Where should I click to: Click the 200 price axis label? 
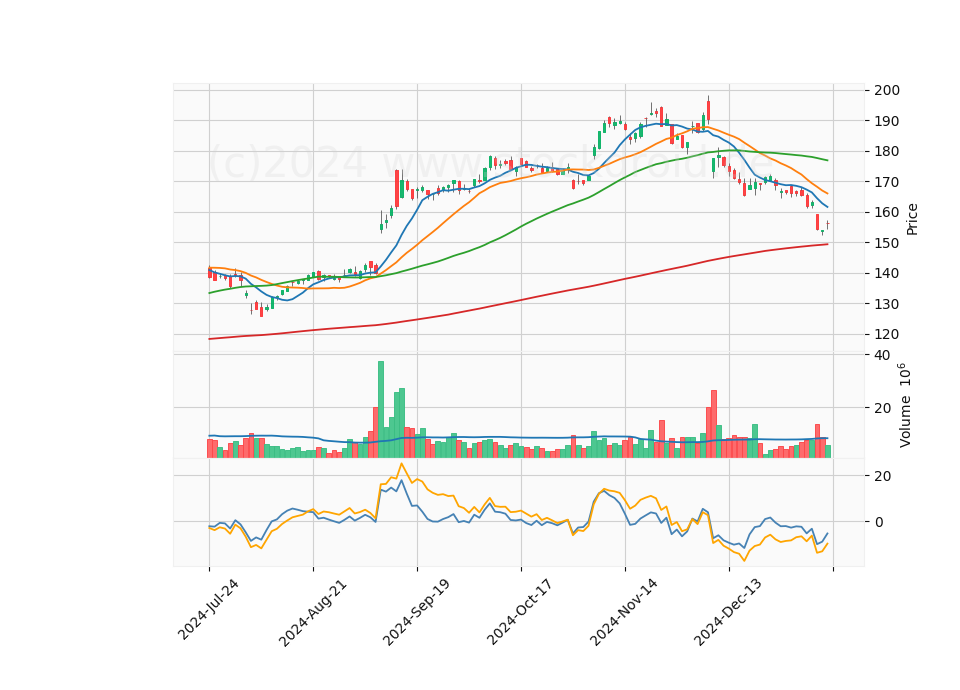click(x=888, y=90)
